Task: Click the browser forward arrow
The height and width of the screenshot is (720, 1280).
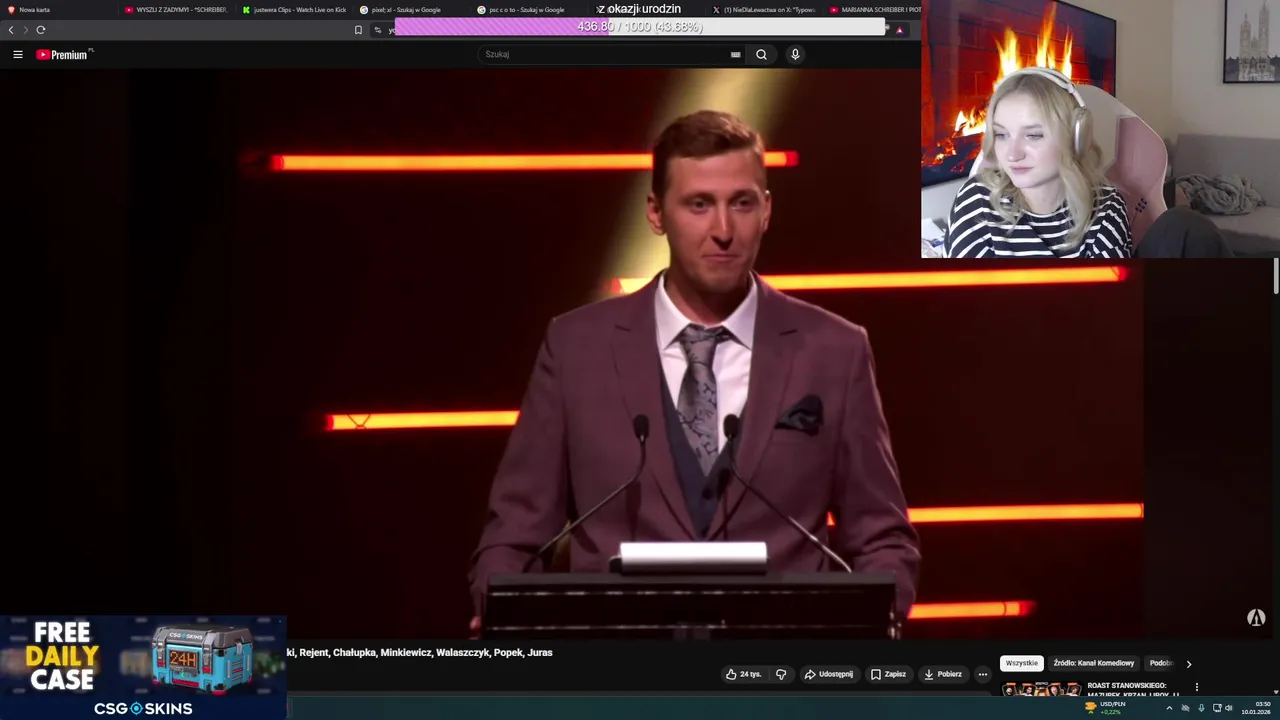Action: click(x=26, y=30)
